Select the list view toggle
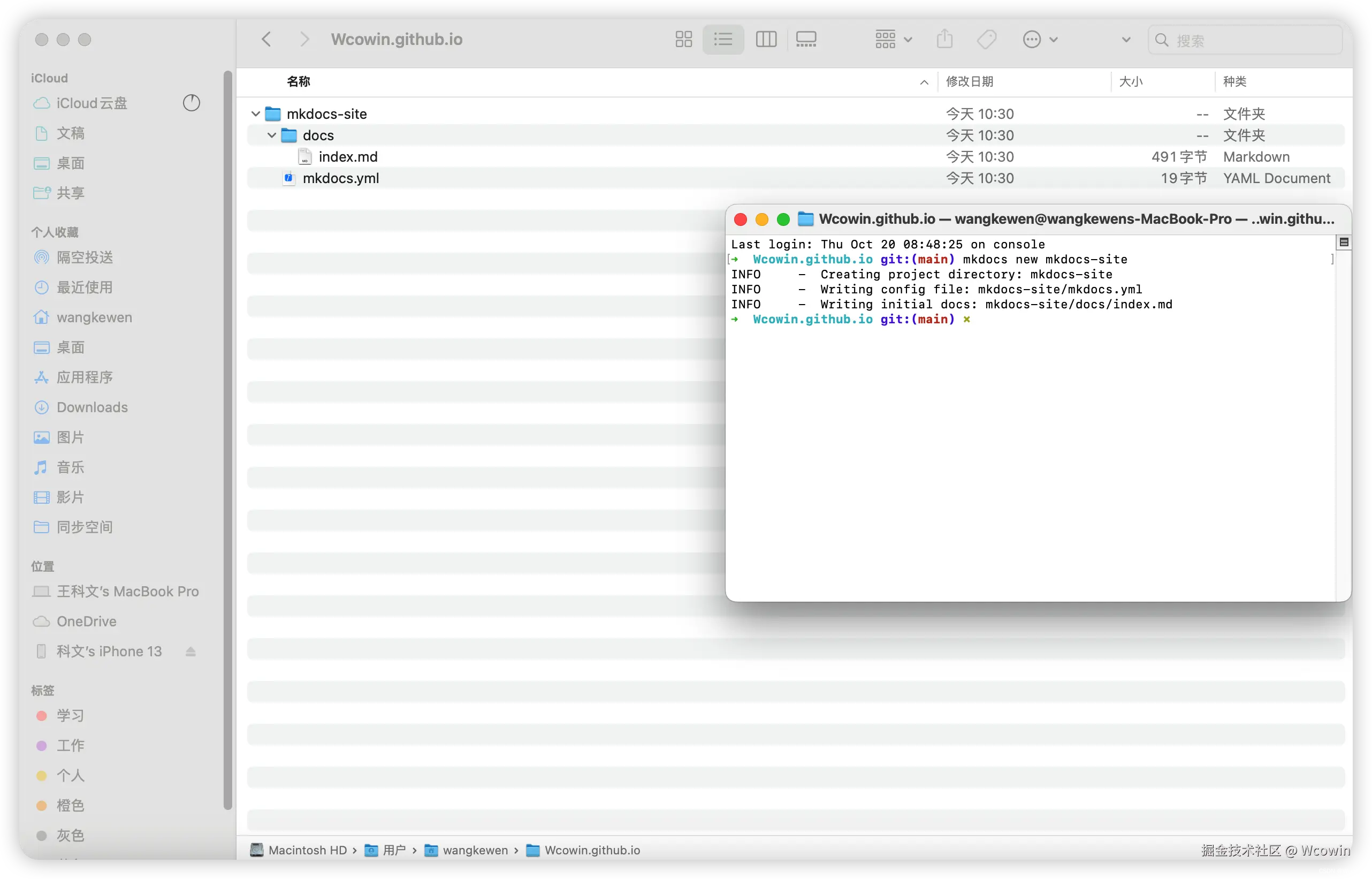 pos(723,40)
